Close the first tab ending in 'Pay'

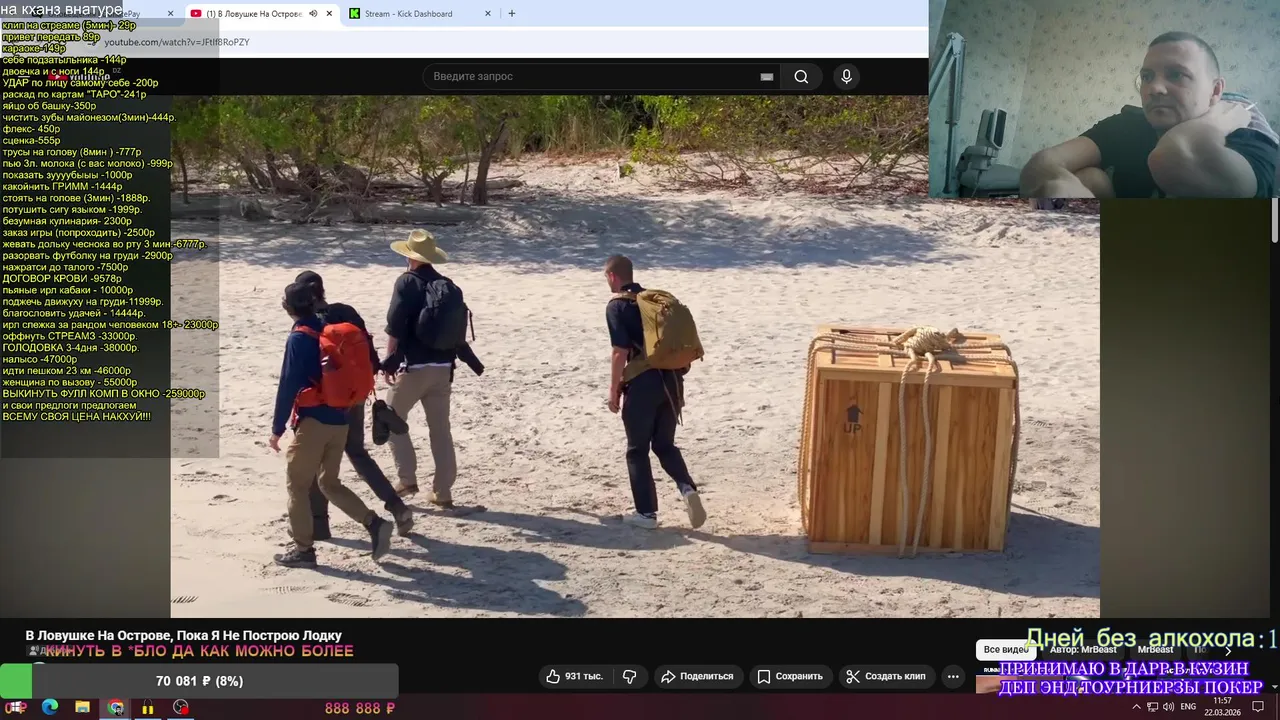[x=170, y=14]
